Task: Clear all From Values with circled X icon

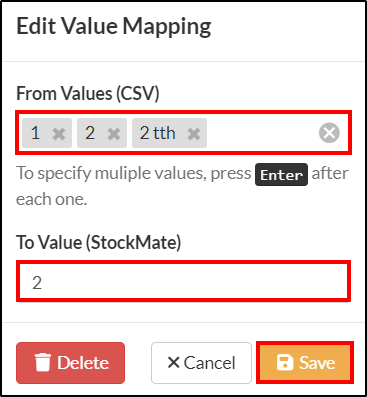Action: [x=329, y=133]
